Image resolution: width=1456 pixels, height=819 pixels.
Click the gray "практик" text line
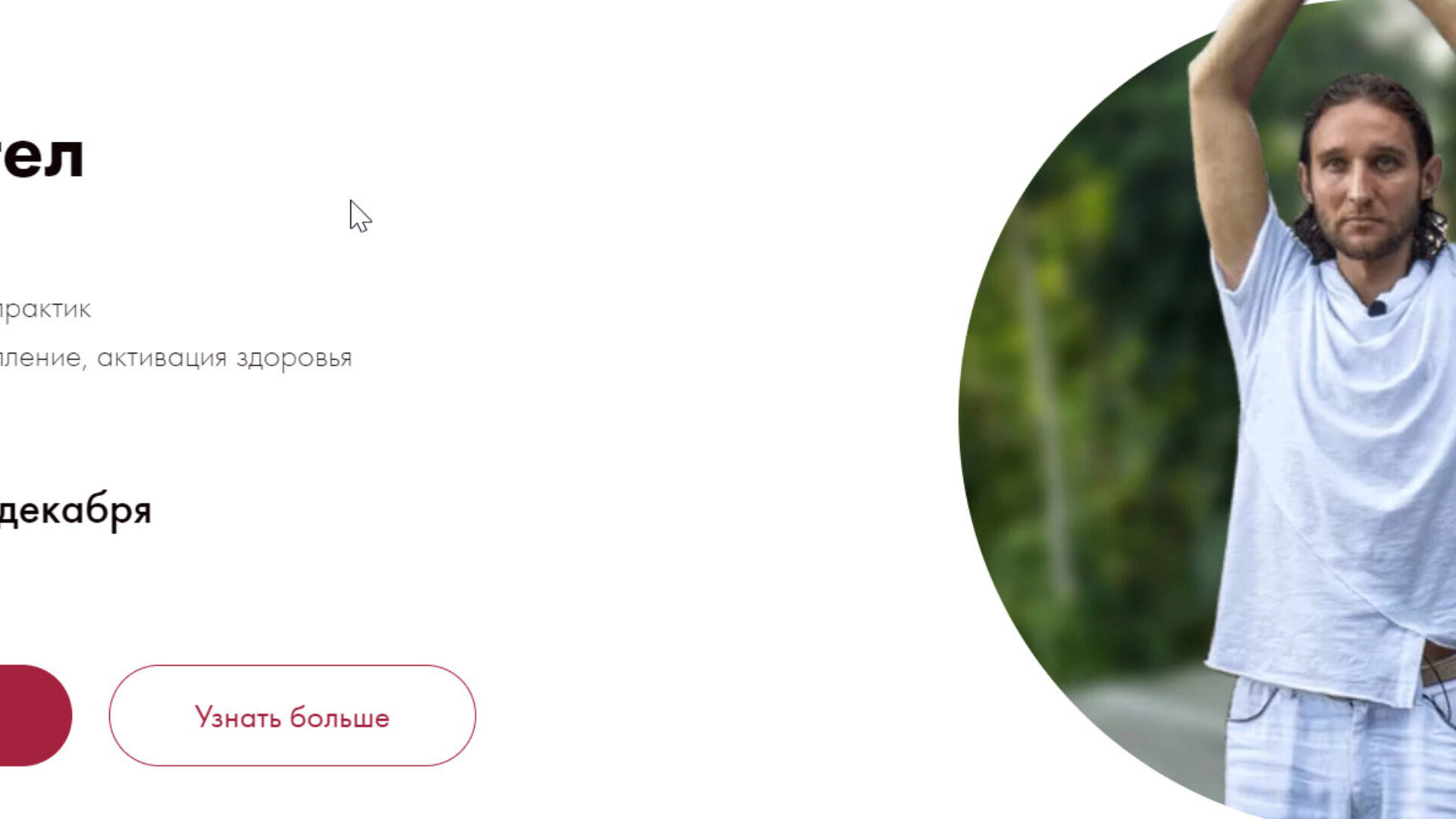pos(45,310)
